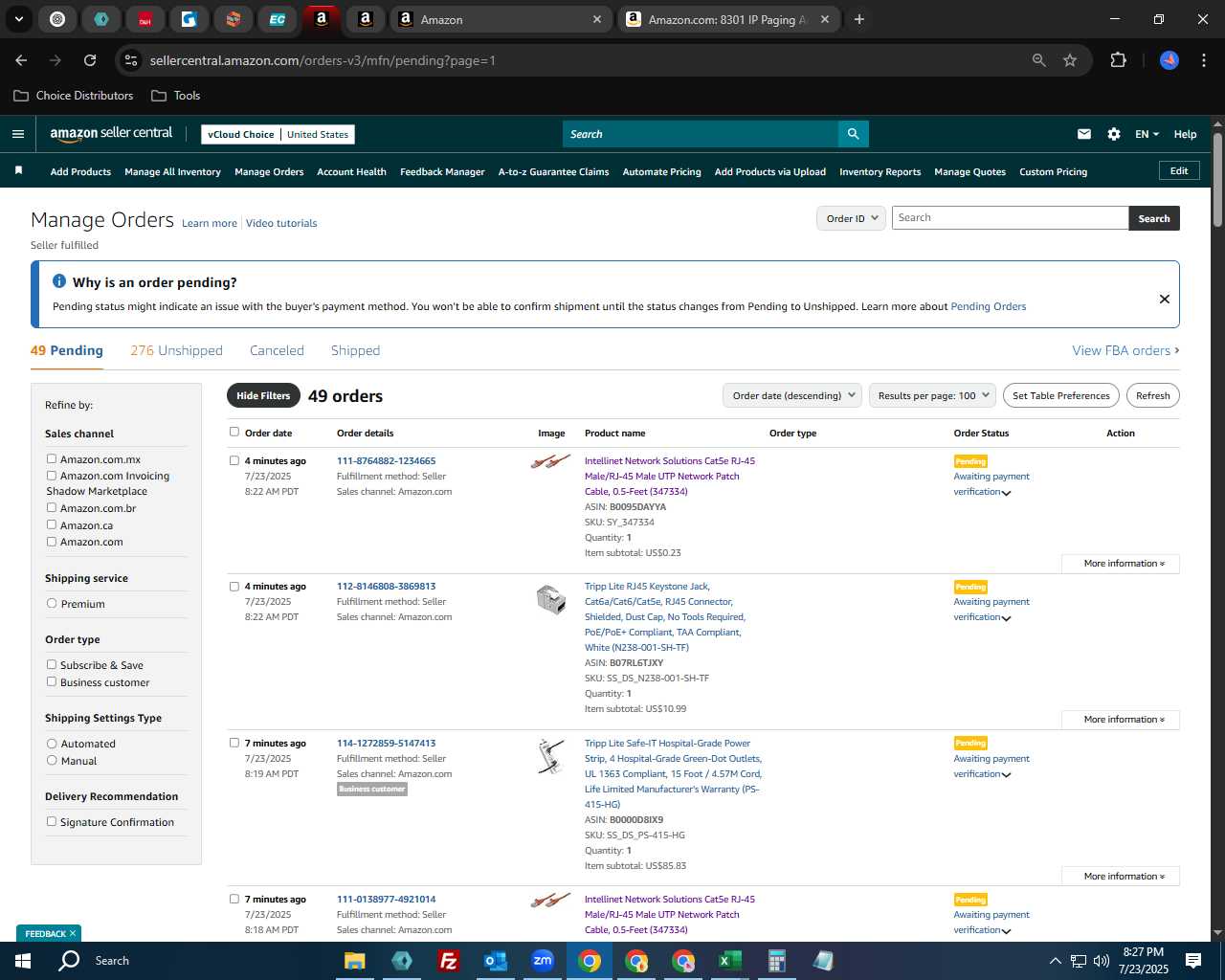
Task: Go back with browser back arrow
Action: pos(21,60)
